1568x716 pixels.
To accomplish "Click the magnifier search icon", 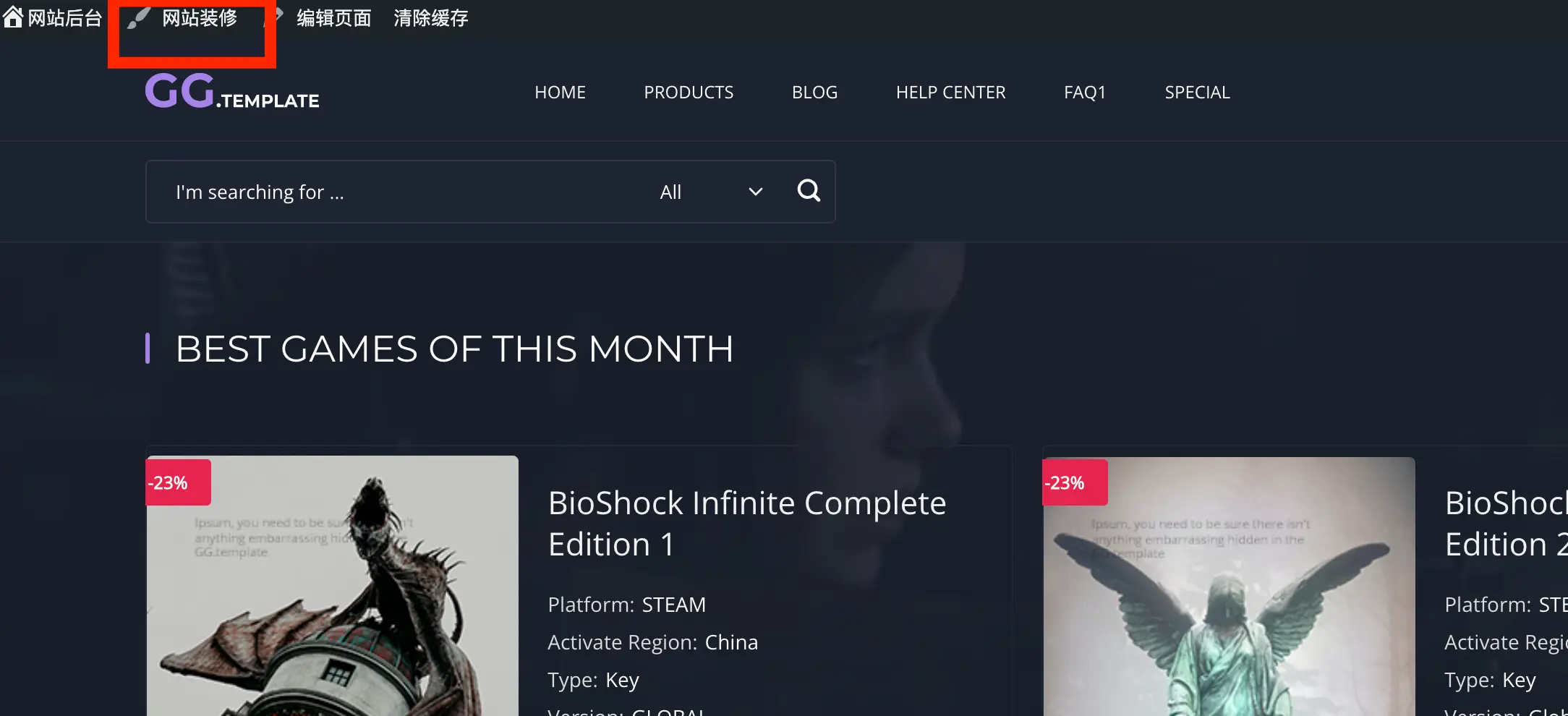I will pyautogui.click(x=809, y=191).
